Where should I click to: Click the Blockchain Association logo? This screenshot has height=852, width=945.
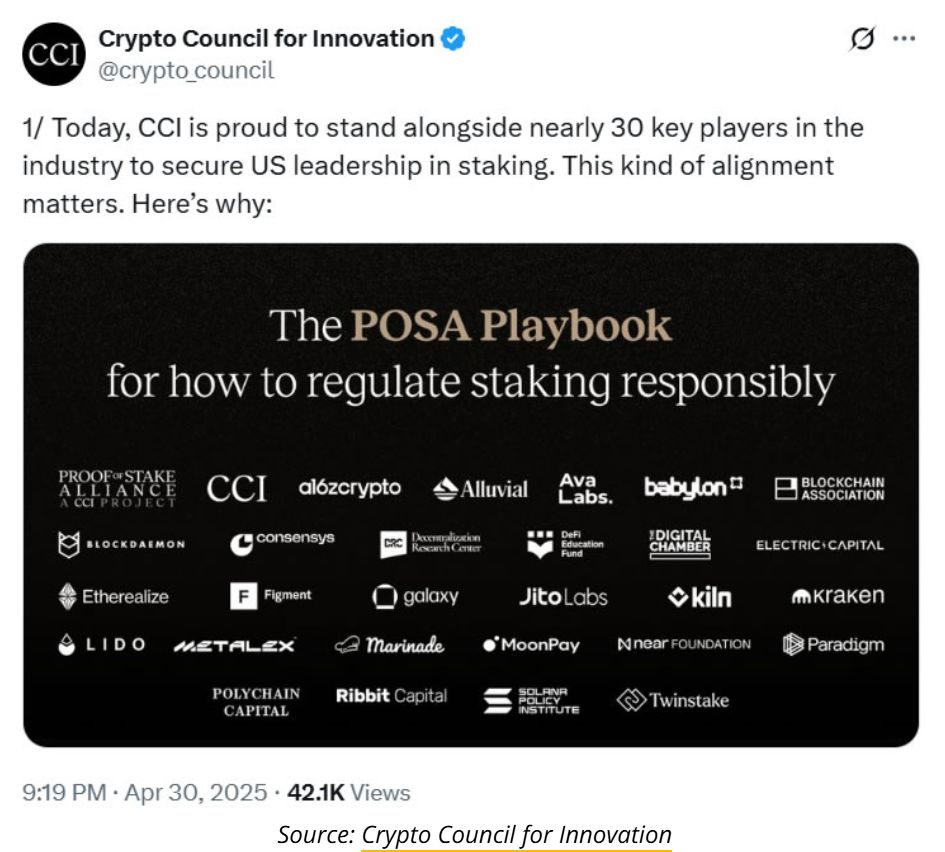830,488
